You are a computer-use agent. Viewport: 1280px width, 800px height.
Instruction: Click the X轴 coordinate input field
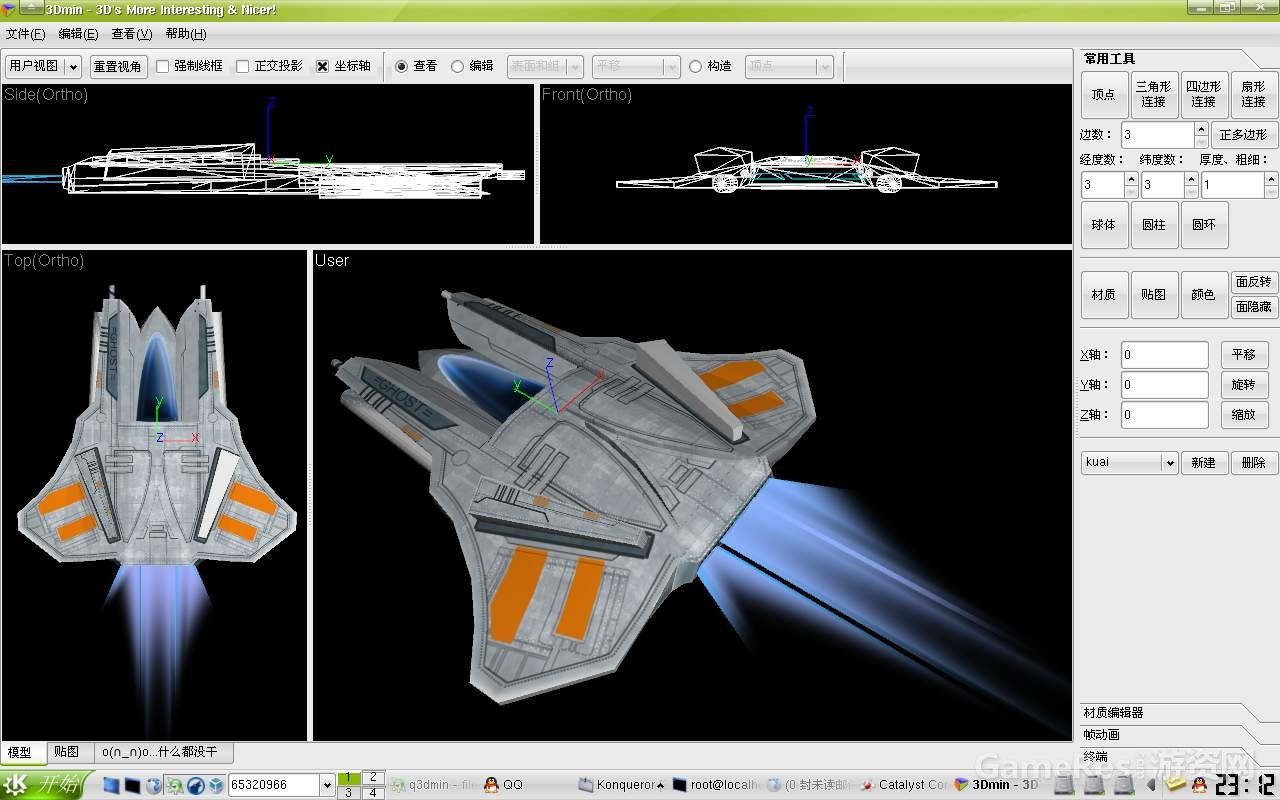[x=1163, y=354]
